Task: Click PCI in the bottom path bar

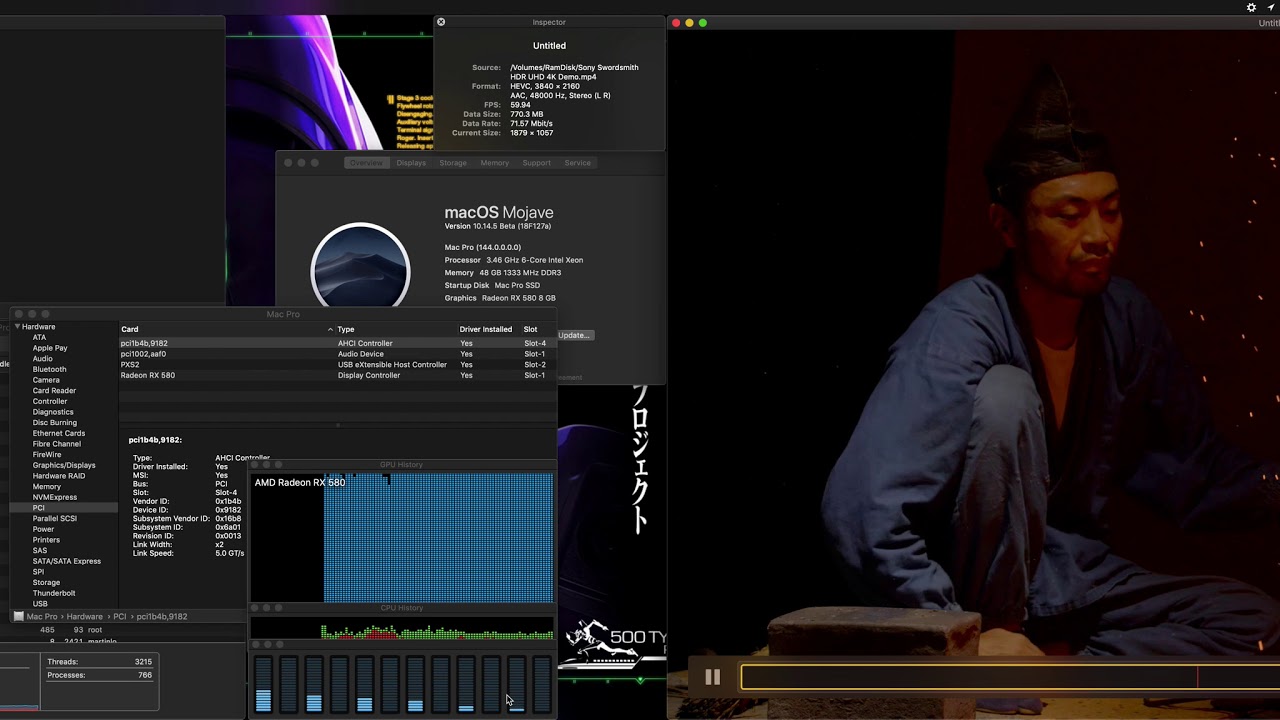Action: tap(120, 617)
